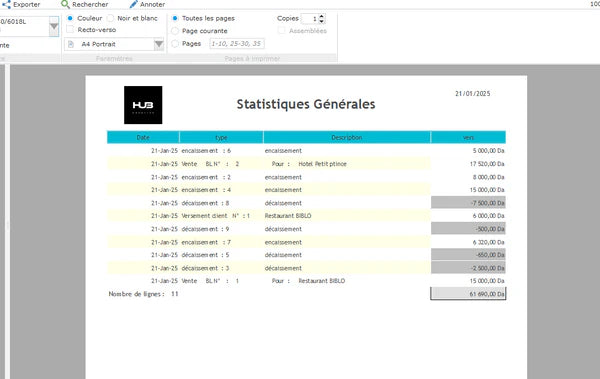Decrease copies with the down arrow
This screenshot has height=379, width=600.
coord(321,21)
